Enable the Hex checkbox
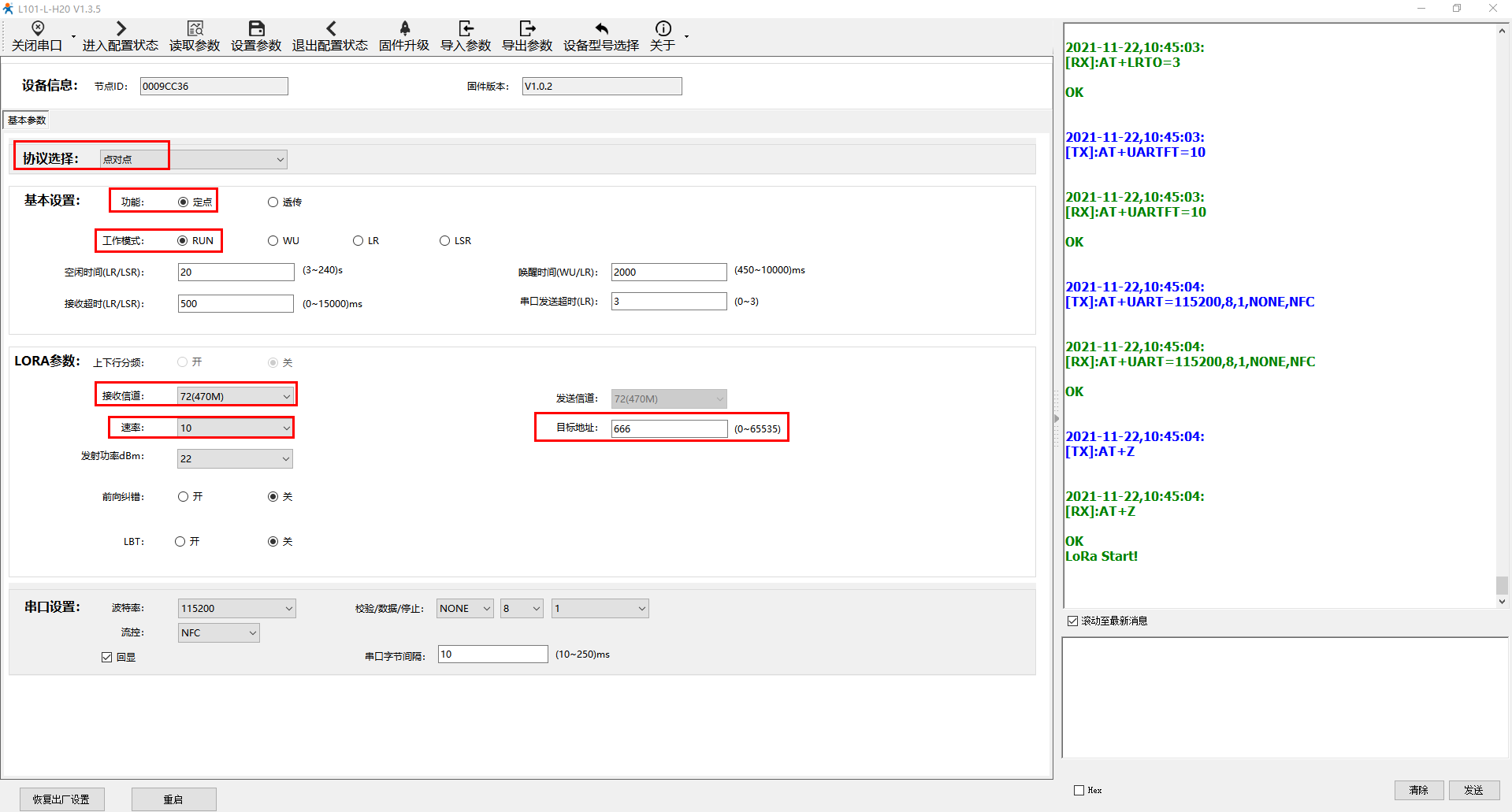The width and height of the screenshot is (1512, 812). coord(1079,790)
